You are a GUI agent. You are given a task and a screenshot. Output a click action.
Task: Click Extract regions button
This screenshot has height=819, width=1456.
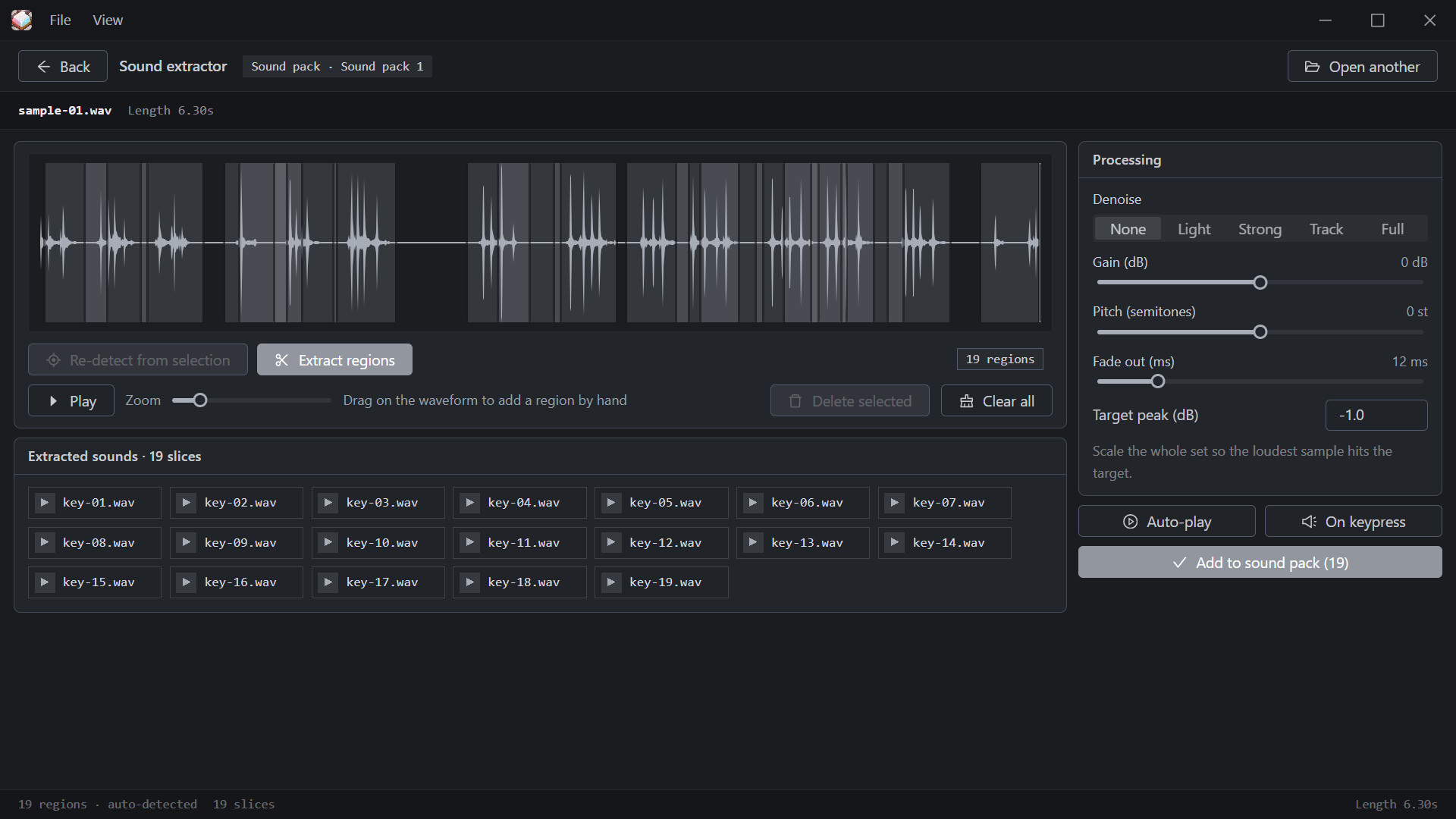click(334, 360)
